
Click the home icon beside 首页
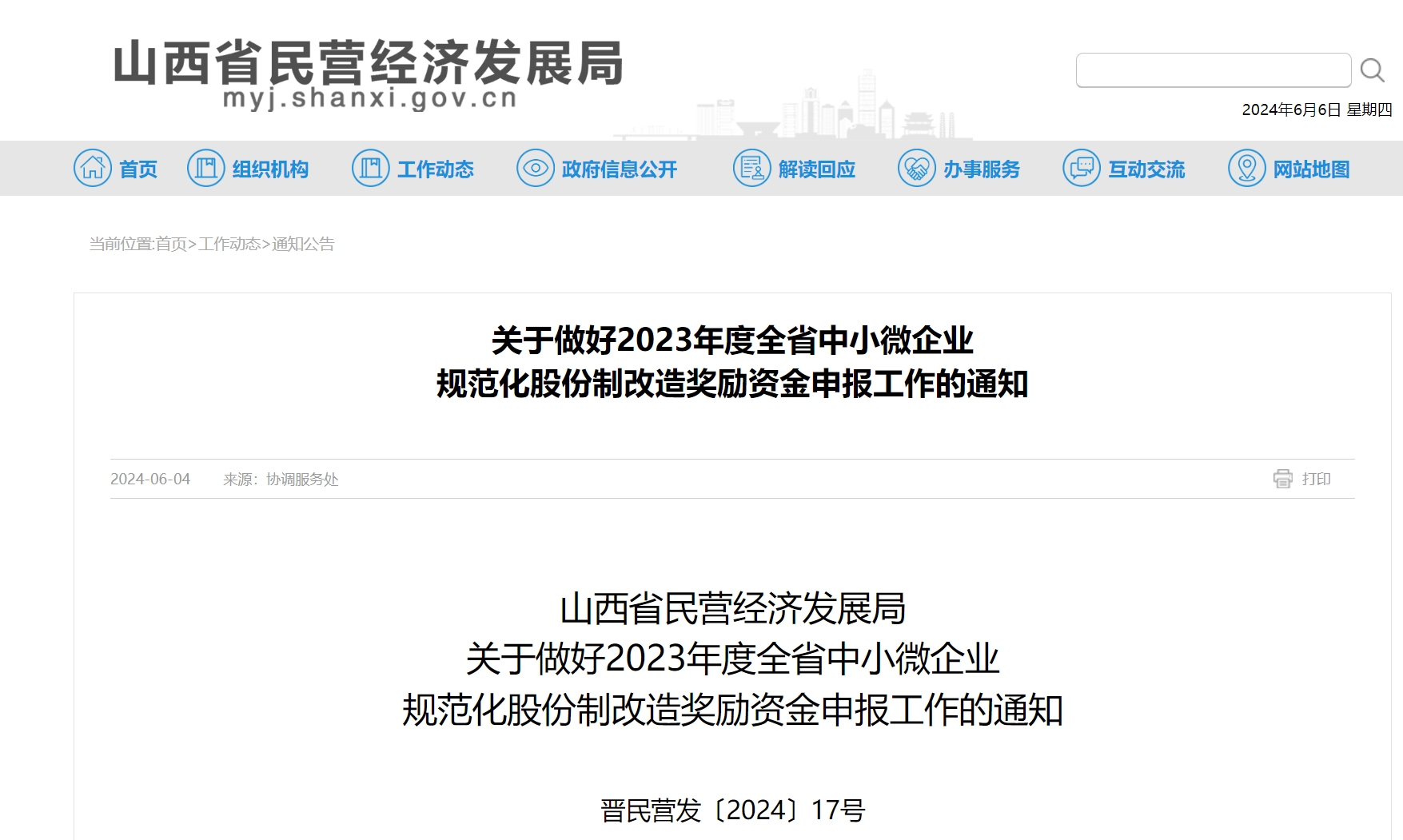click(x=93, y=168)
